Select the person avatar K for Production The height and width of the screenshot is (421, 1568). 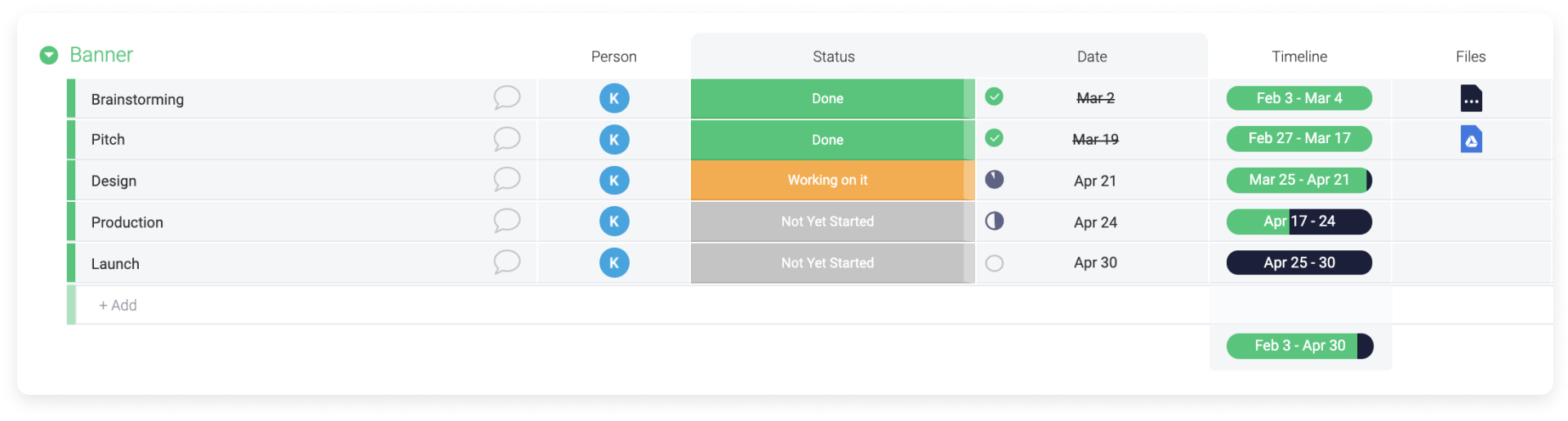click(614, 222)
